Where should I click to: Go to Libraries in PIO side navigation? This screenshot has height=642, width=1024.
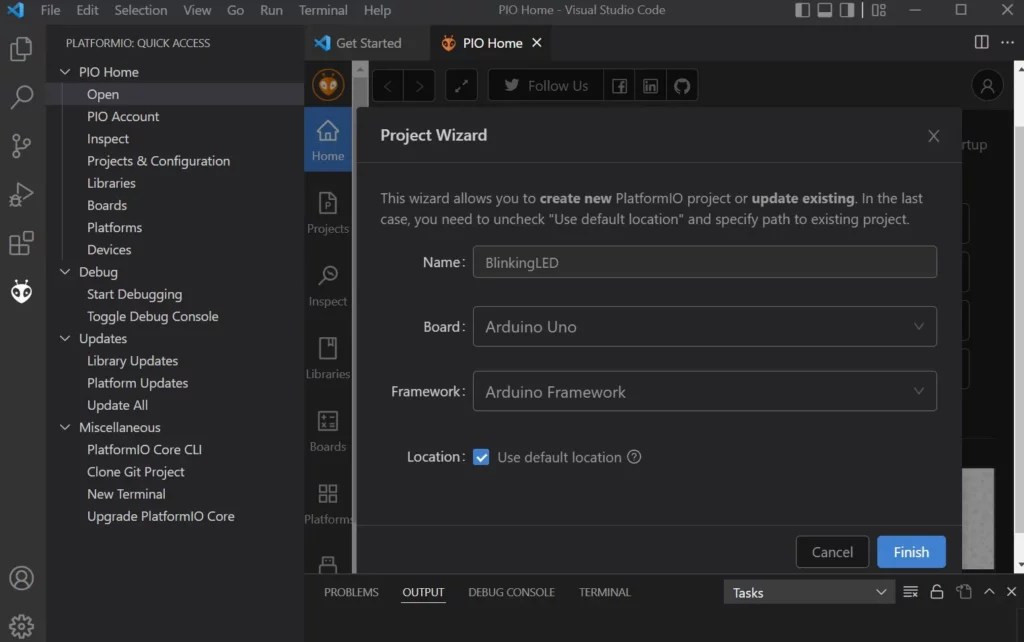[x=328, y=358]
